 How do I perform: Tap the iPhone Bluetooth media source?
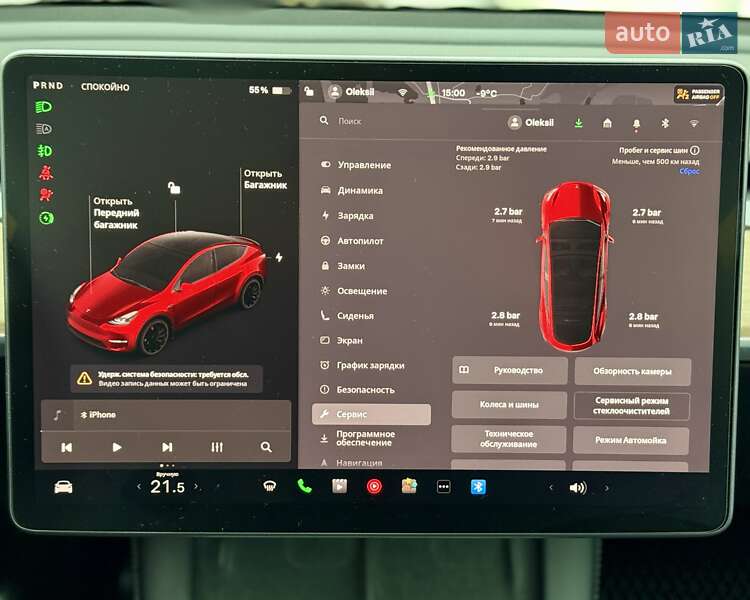coord(99,415)
